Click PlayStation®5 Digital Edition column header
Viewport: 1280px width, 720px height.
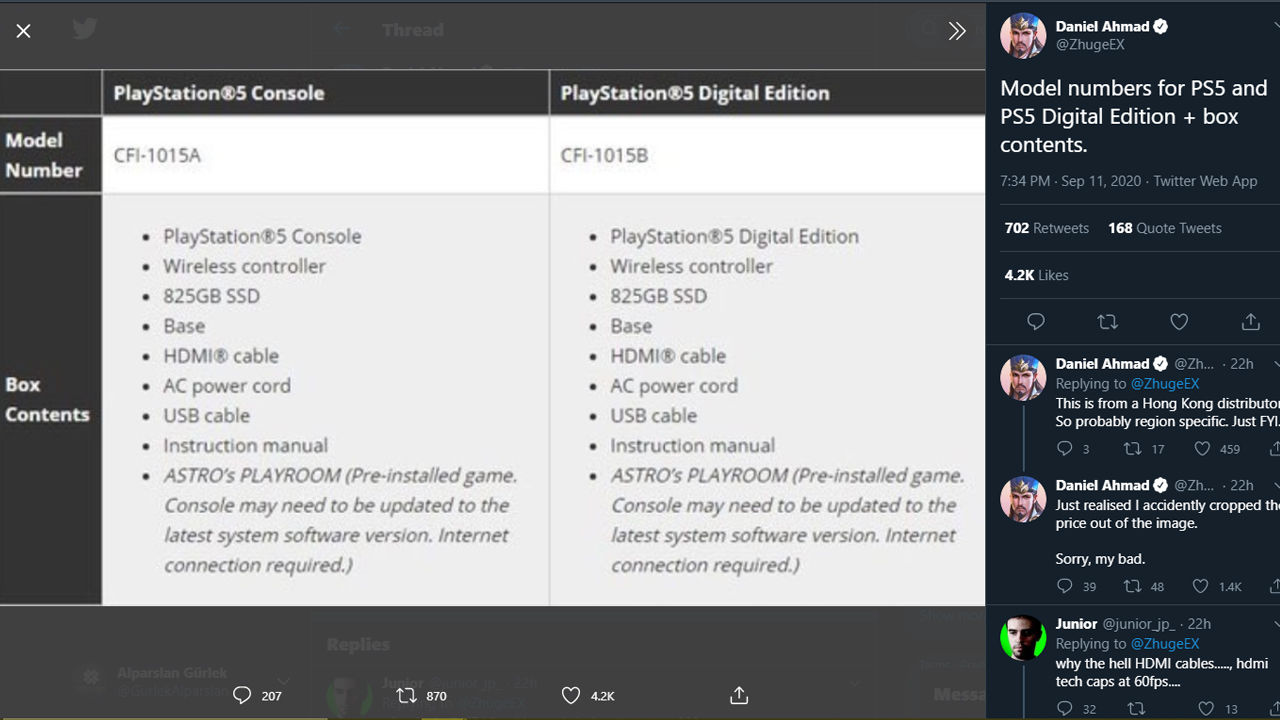click(x=695, y=93)
